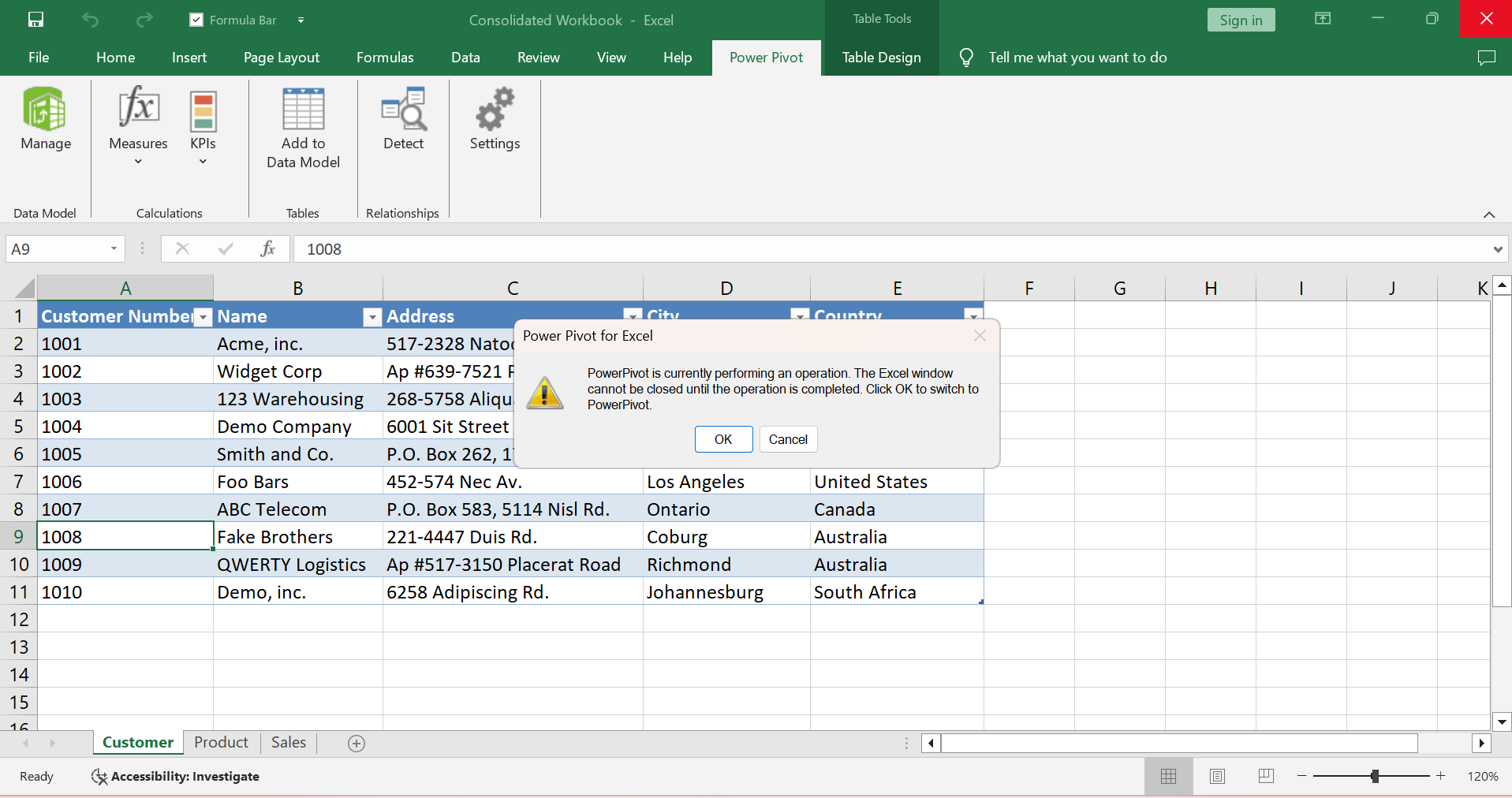Click OK in Power Pivot dialog
Screen dimensions: 1512x798
point(723,439)
